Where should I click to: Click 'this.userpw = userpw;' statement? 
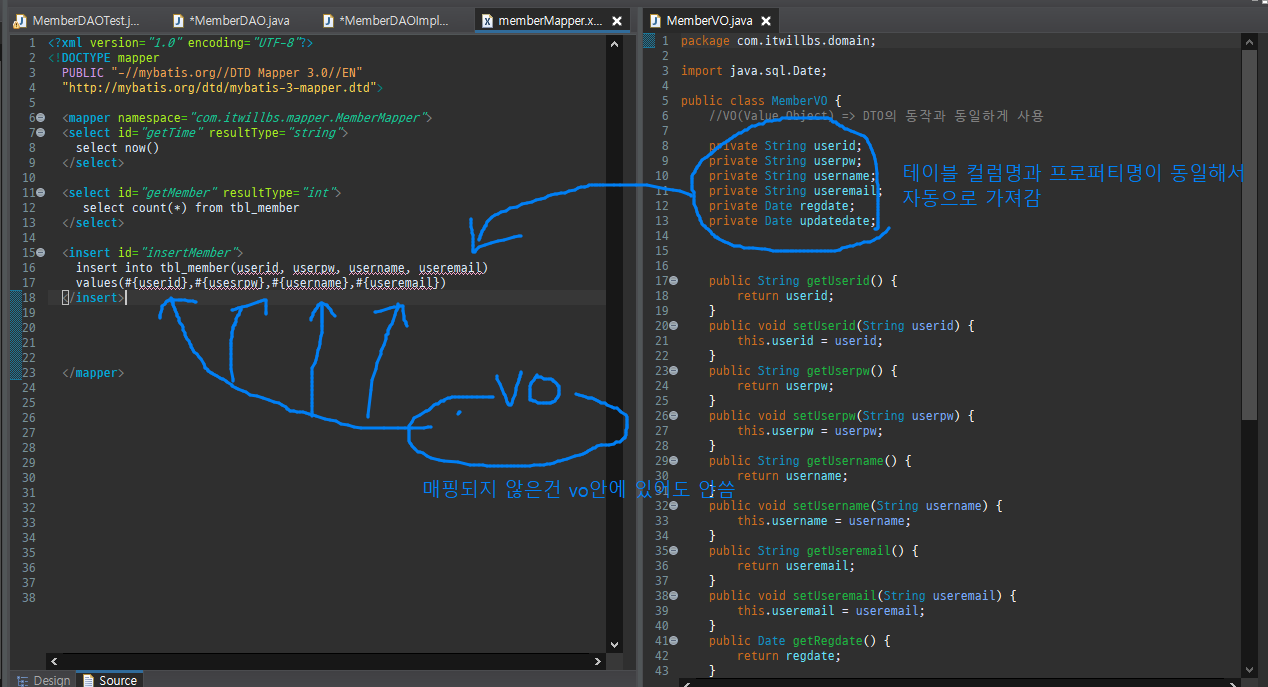coord(810,431)
